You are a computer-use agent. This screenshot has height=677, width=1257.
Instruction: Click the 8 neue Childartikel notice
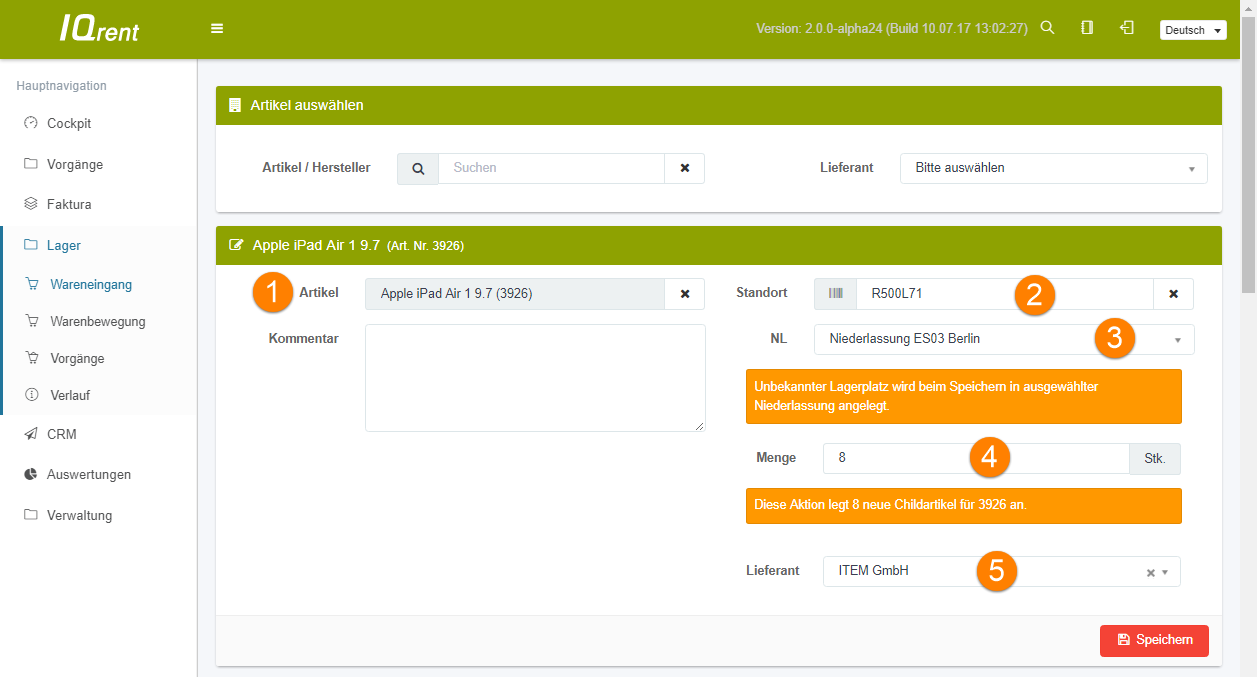(x=964, y=506)
